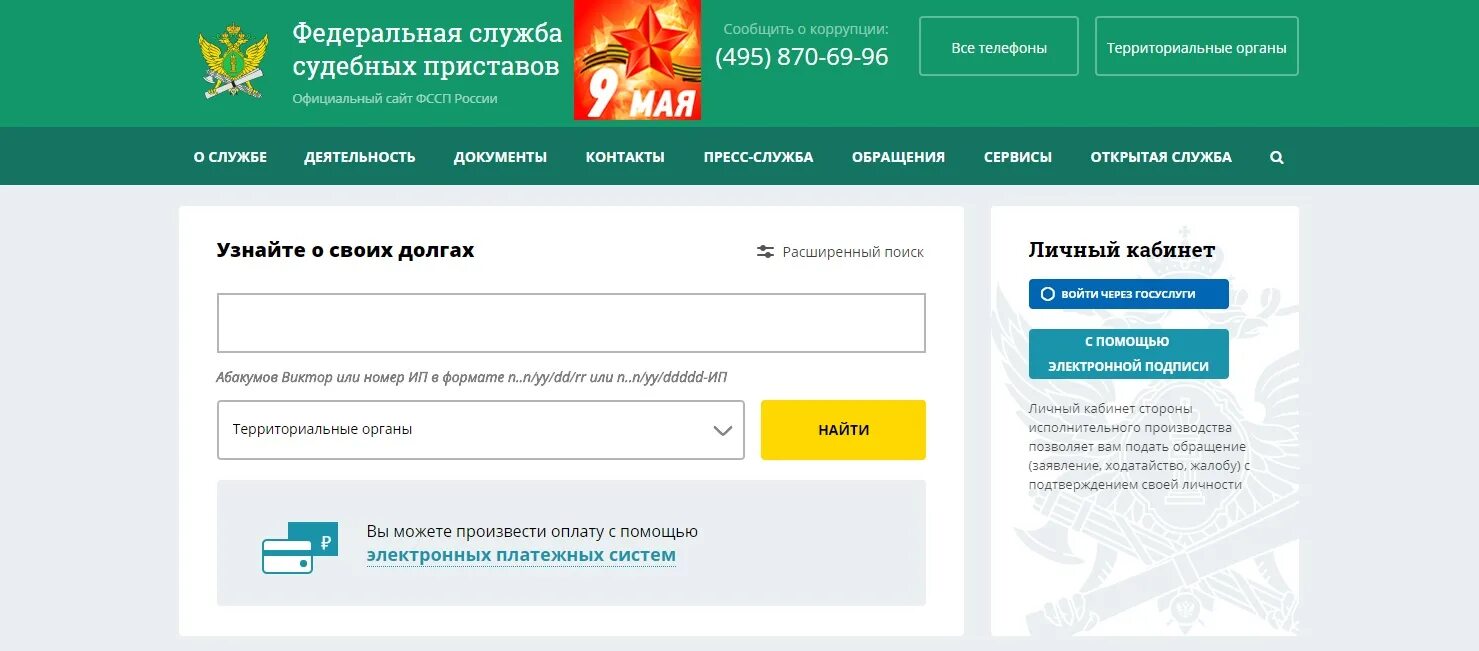Click Все телефоны button

pos(999,46)
